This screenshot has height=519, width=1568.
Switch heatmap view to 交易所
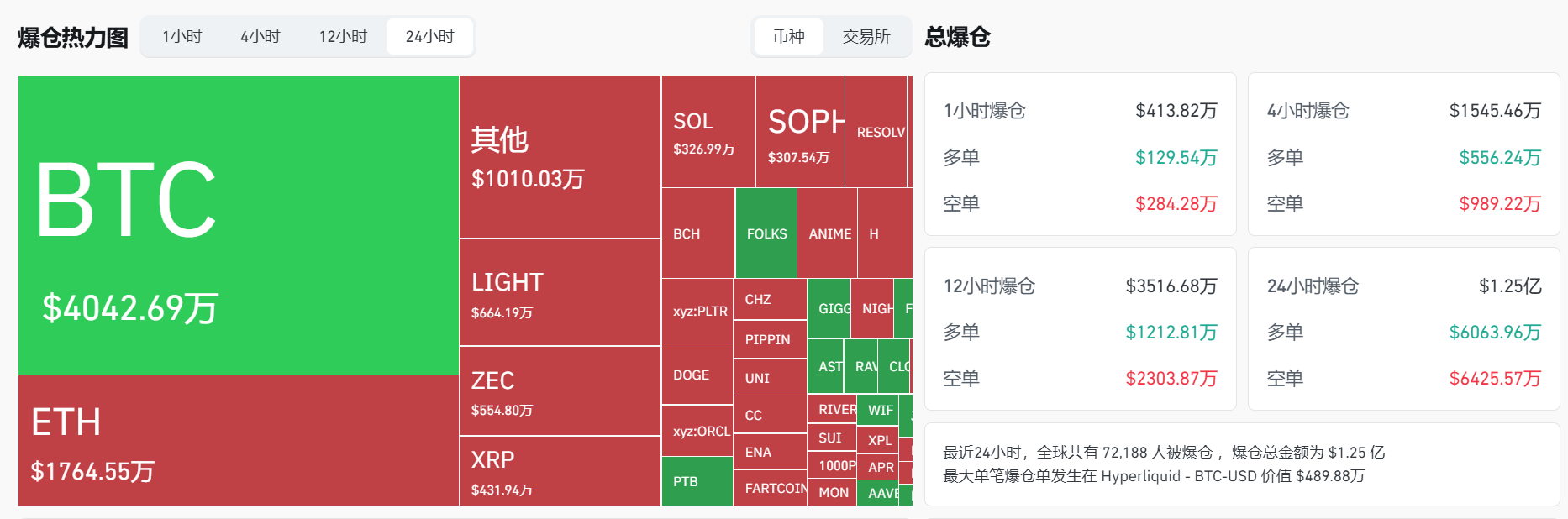coord(866,37)
